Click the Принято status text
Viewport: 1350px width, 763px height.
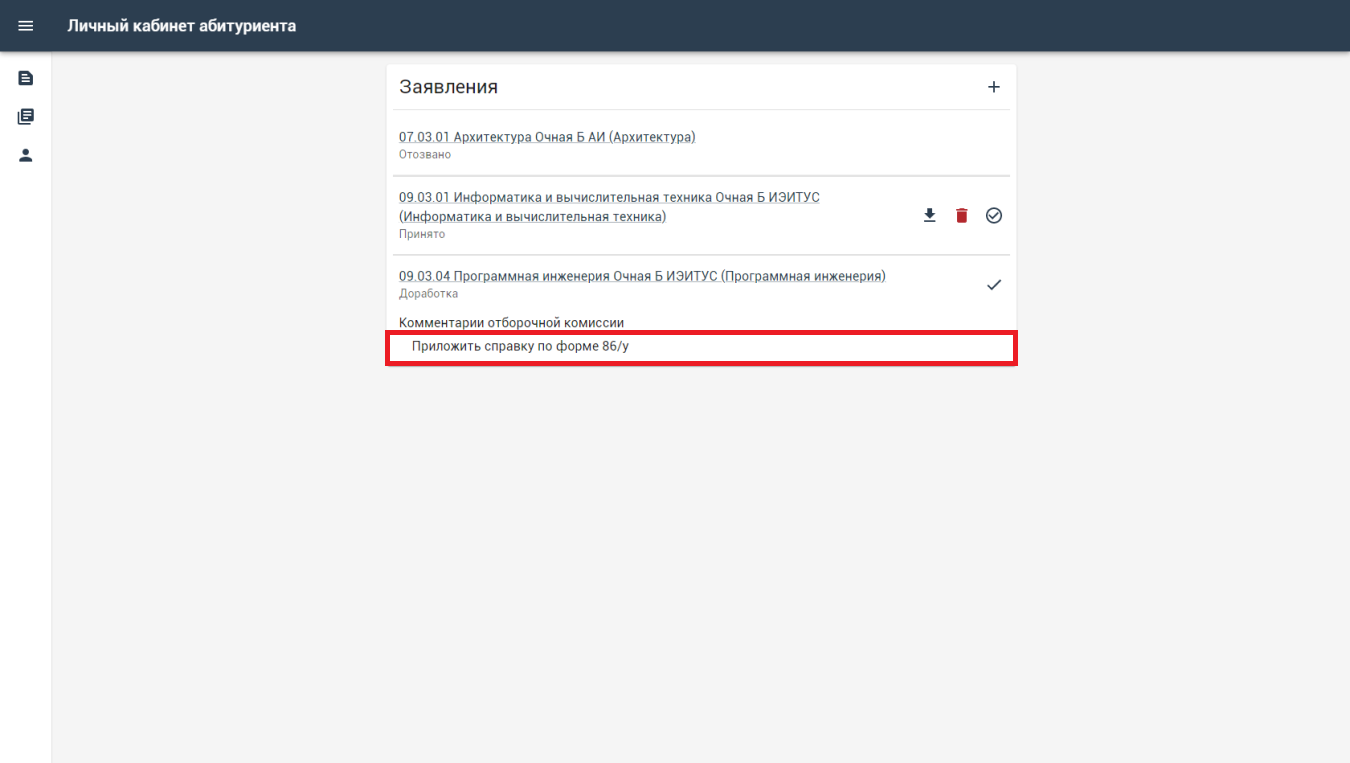(x=422, y=234)
